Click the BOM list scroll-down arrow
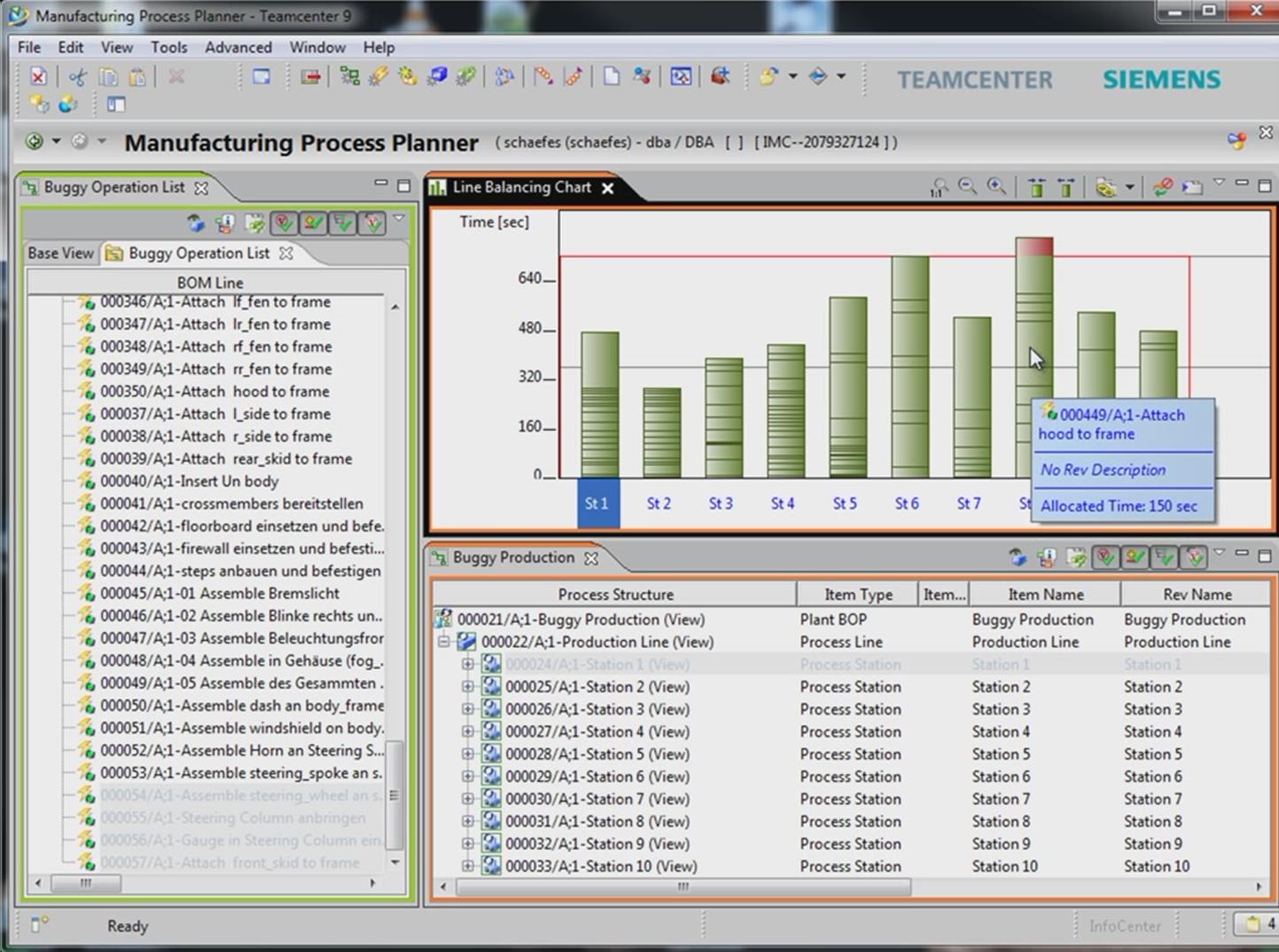 (395, 862)
